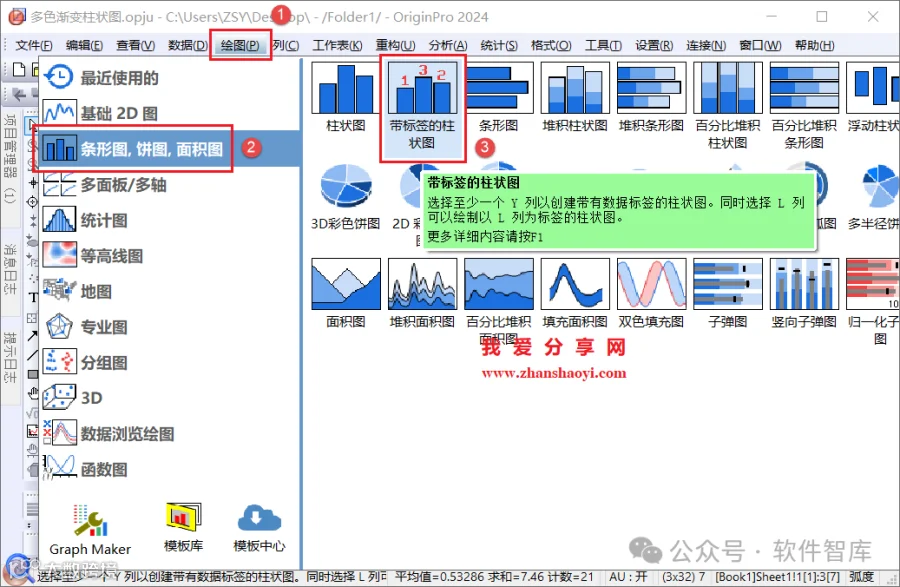Select the 归一化子弹图 normalized bullet chart
Screen dimensions: 900x587
click(873, 301)
